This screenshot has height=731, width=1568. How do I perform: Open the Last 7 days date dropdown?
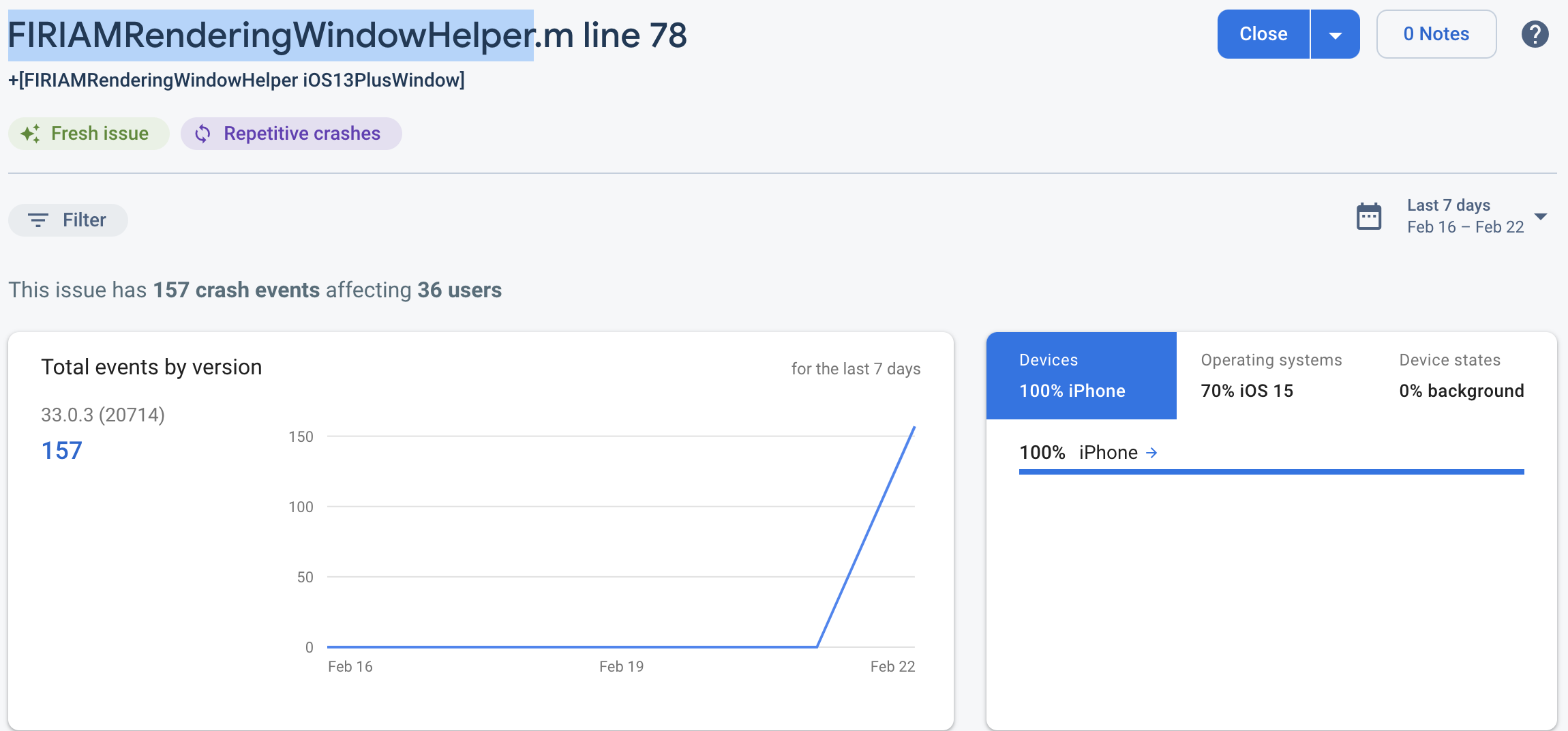coord(1540,217)
